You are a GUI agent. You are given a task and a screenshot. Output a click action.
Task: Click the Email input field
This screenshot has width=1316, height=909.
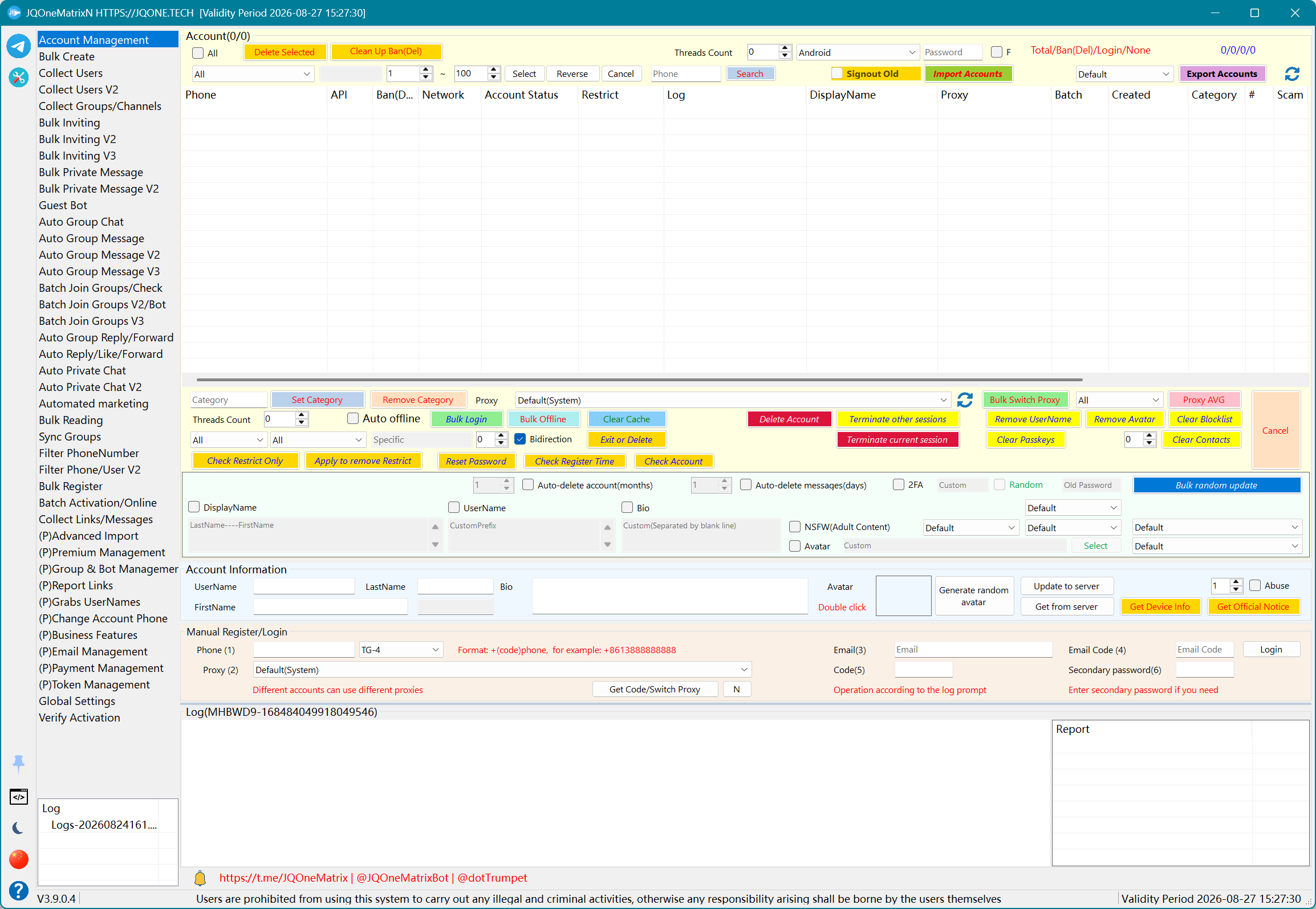click(x=973, y=650)
